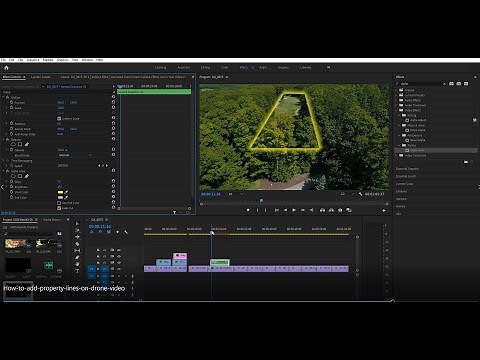Toggle animation stopwatch for Brightness

[x=11, y=187]
